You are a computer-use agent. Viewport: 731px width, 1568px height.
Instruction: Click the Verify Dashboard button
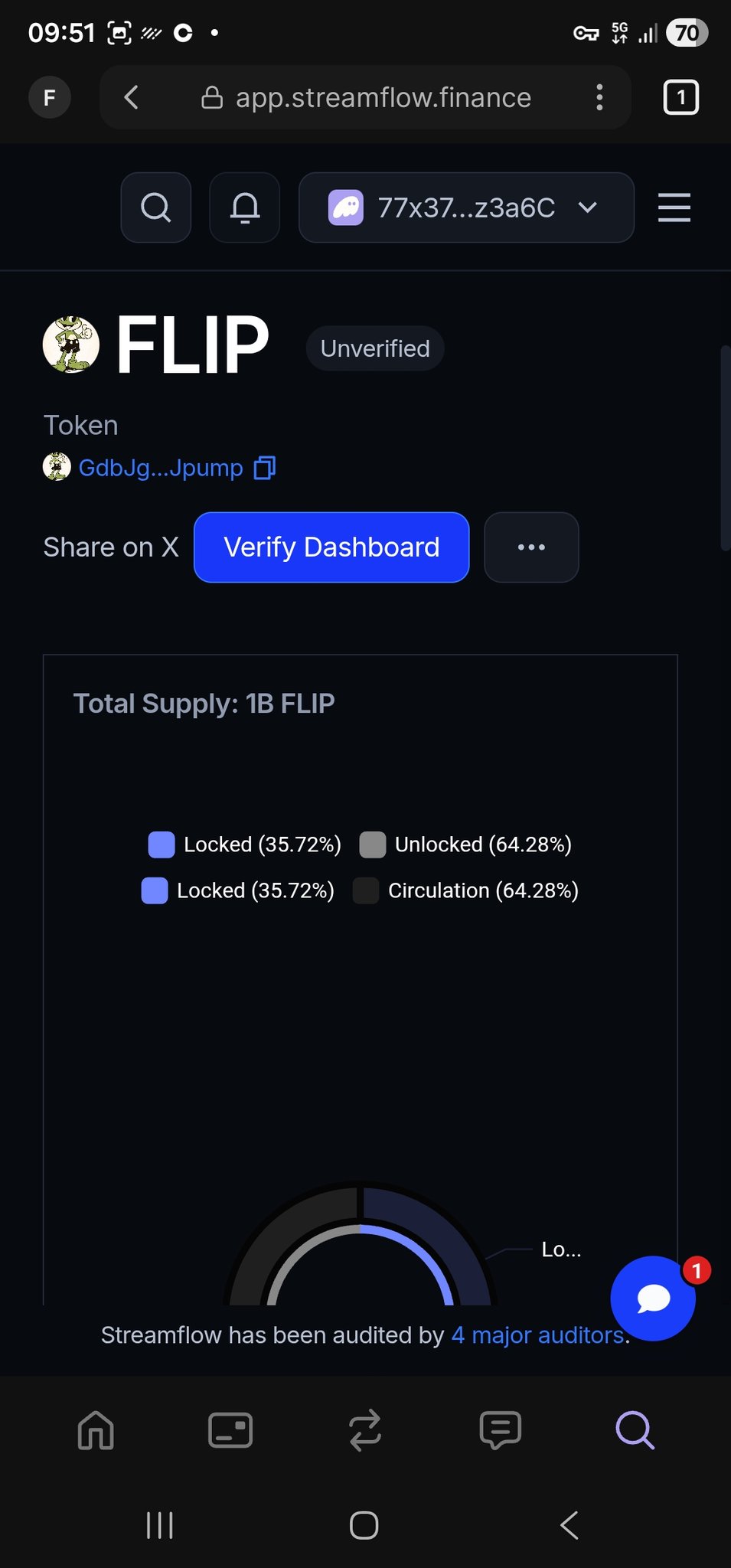[331, 547]
